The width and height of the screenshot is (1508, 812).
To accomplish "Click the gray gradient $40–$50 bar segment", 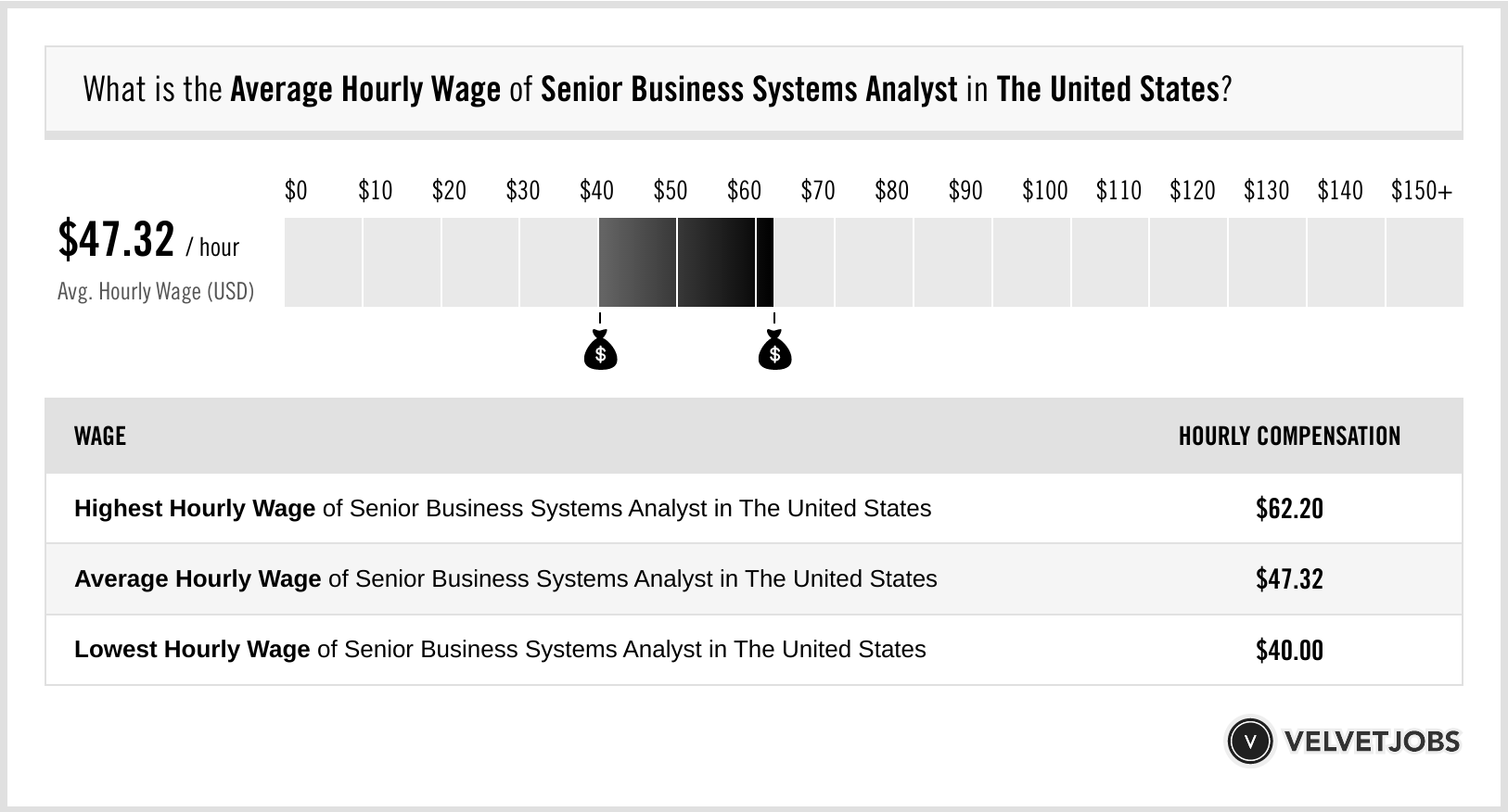I will coord(637,262).
